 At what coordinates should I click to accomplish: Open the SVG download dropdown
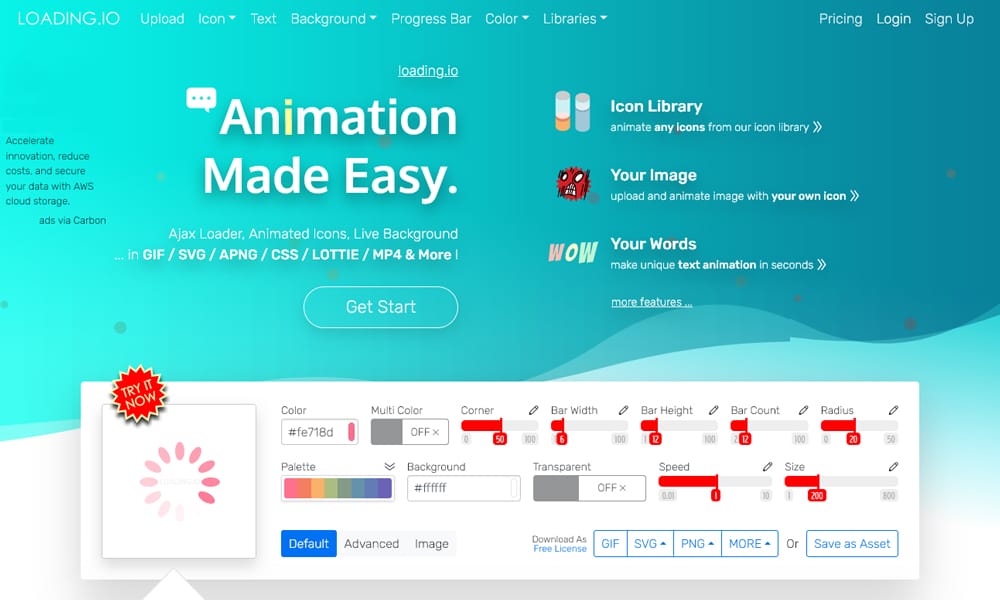[651, 543]
